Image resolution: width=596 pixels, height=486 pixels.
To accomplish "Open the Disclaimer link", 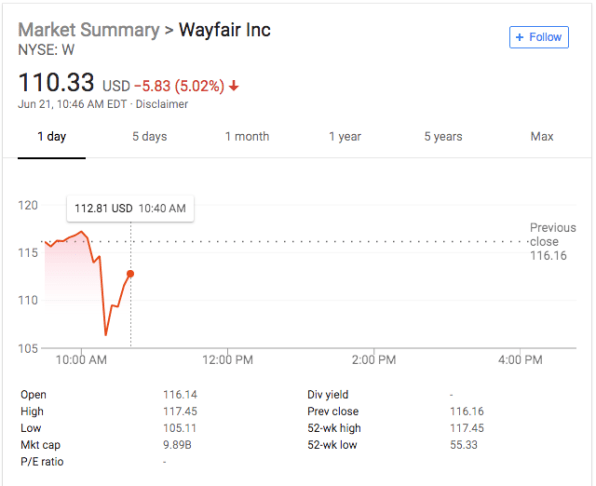I will point(162,104).
